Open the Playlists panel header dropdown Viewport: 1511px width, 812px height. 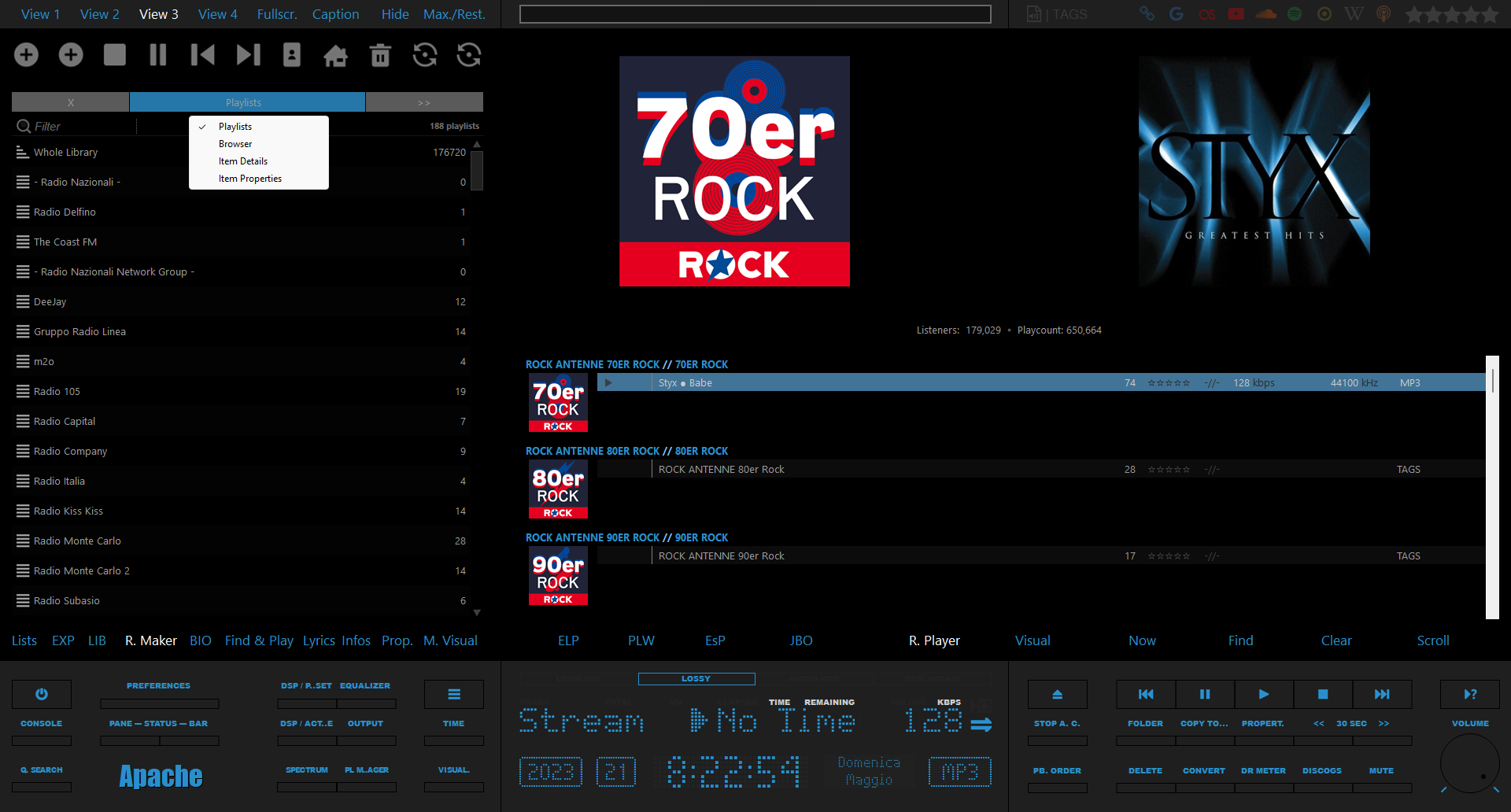click(247, 102)
